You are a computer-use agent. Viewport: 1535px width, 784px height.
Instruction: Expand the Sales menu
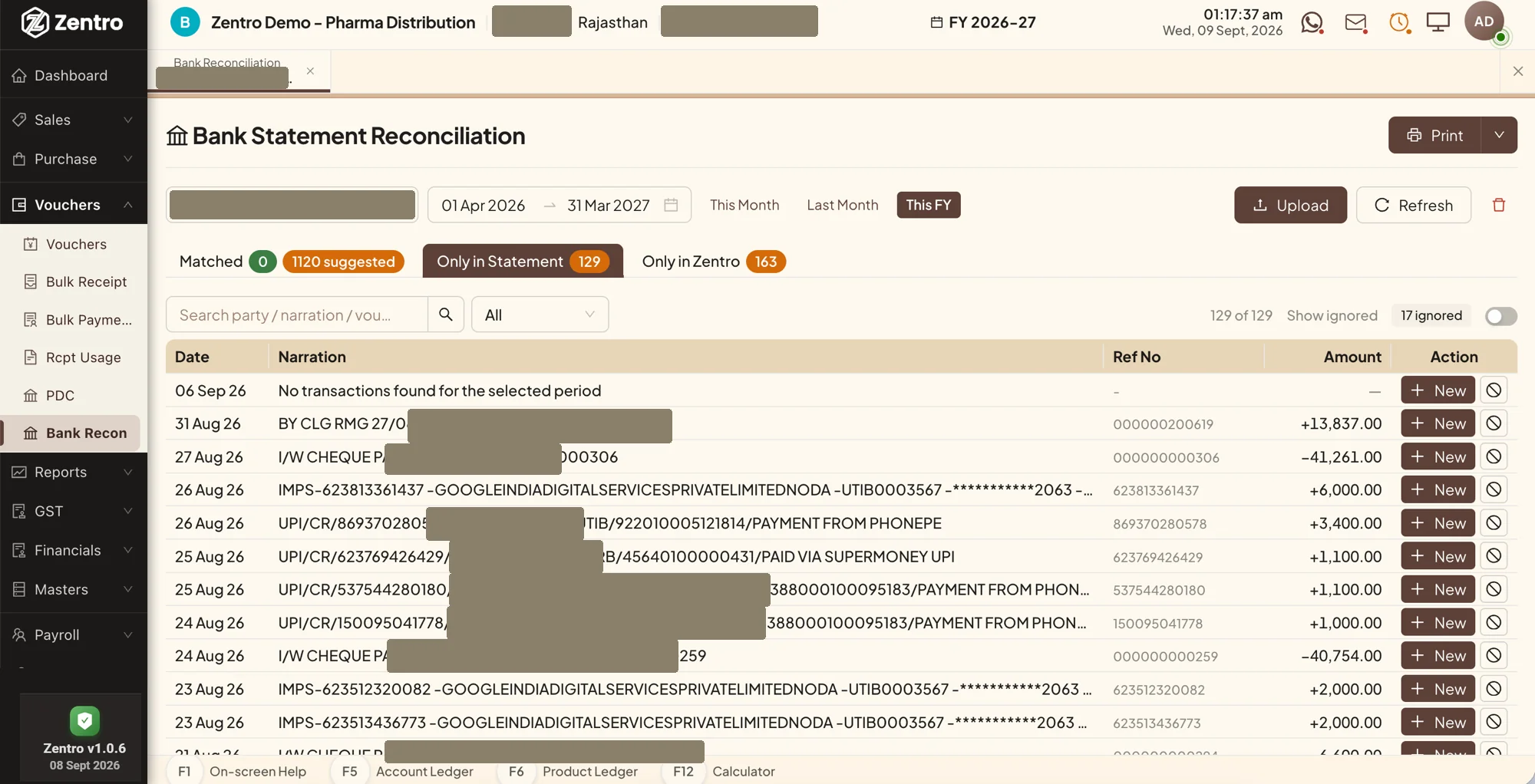pos(74,120)
